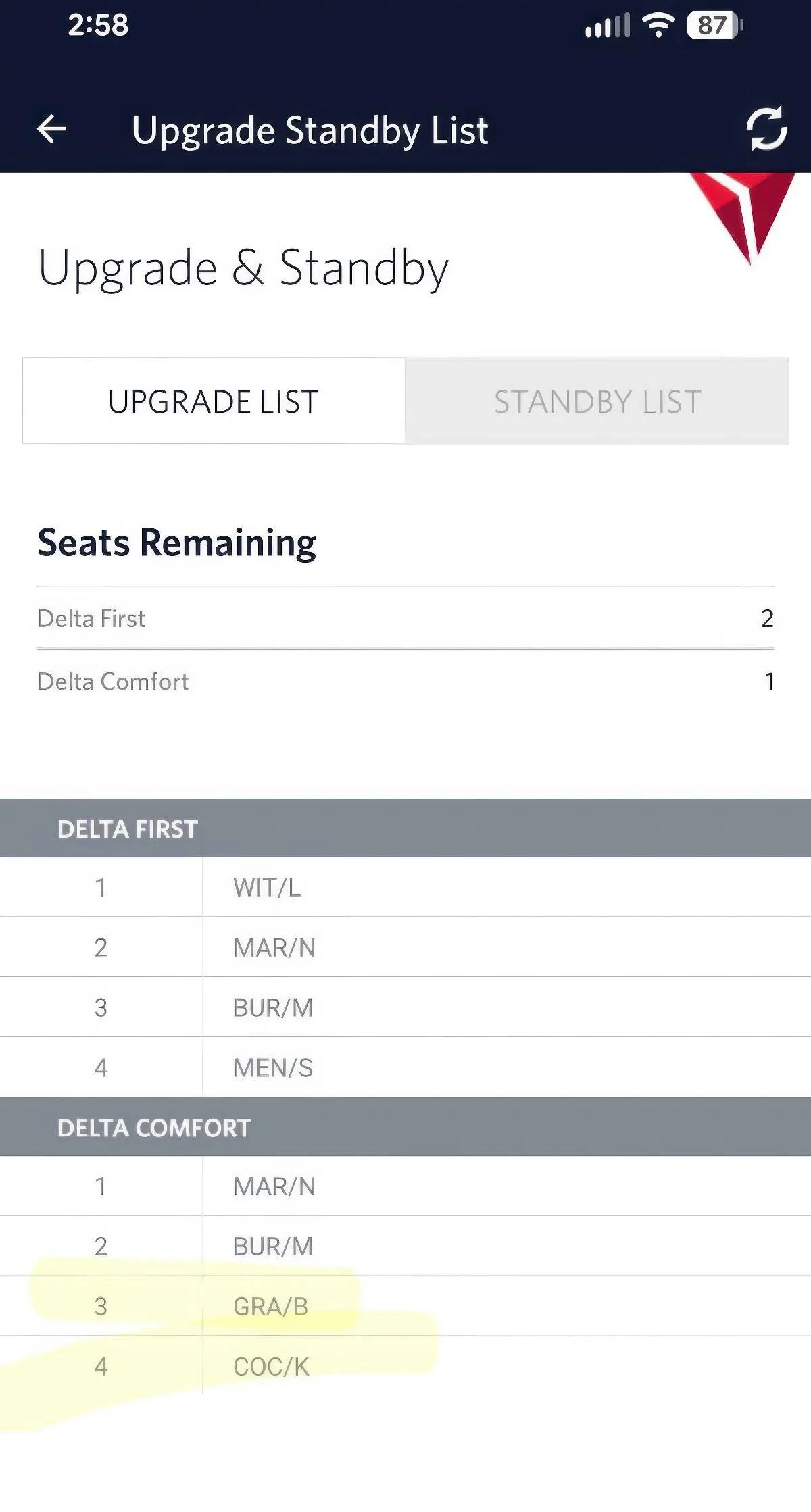
Task: Tap the Wi-Fi status icon
Action: 658,26
